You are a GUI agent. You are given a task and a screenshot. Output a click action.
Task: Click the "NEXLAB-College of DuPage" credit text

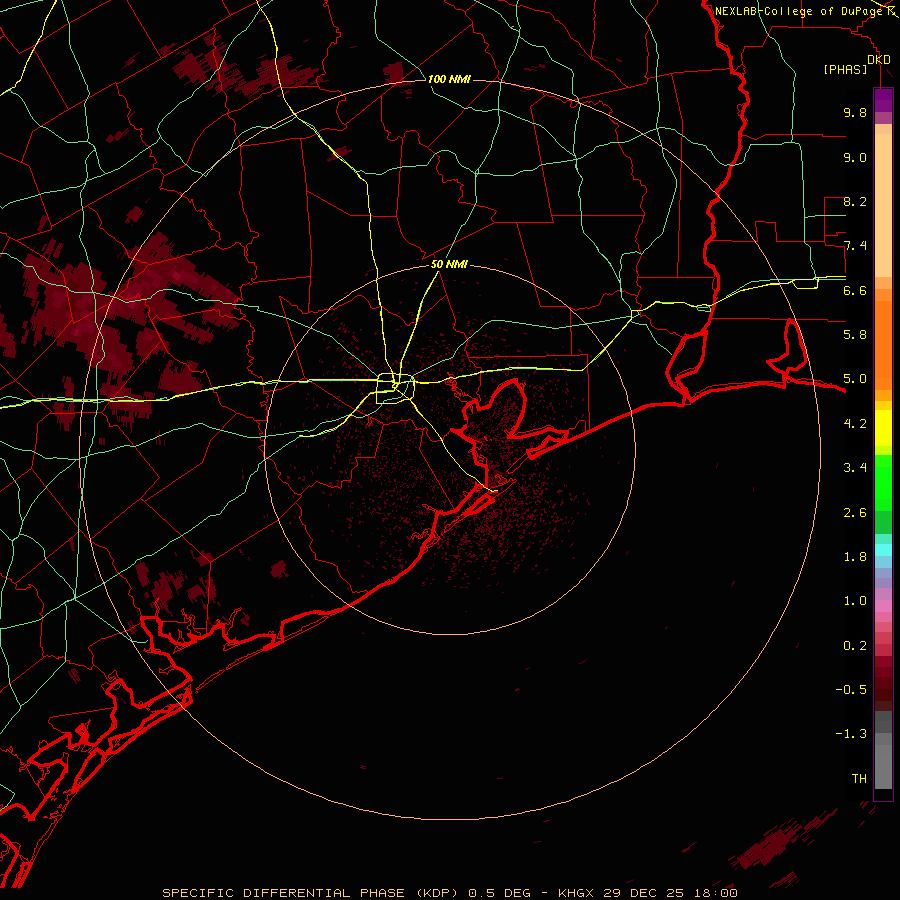[798, 11]
